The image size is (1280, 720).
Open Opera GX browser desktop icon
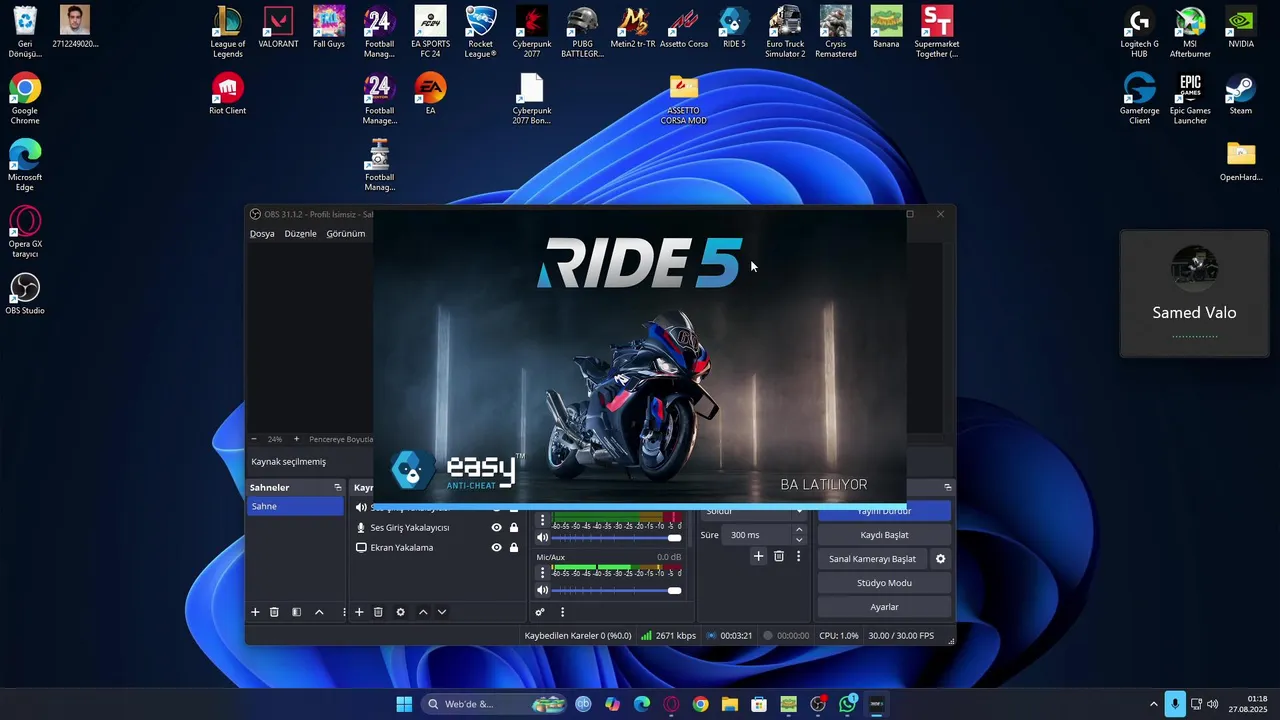(x=25, y=232)
